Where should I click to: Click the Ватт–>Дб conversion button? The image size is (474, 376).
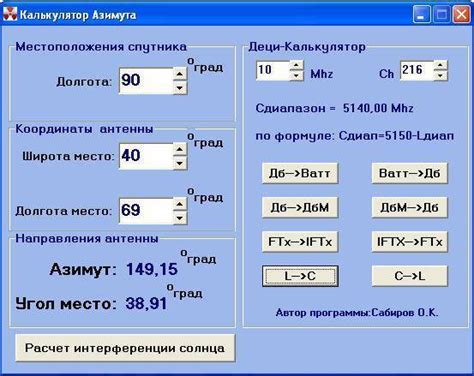[x=410, y=173]
